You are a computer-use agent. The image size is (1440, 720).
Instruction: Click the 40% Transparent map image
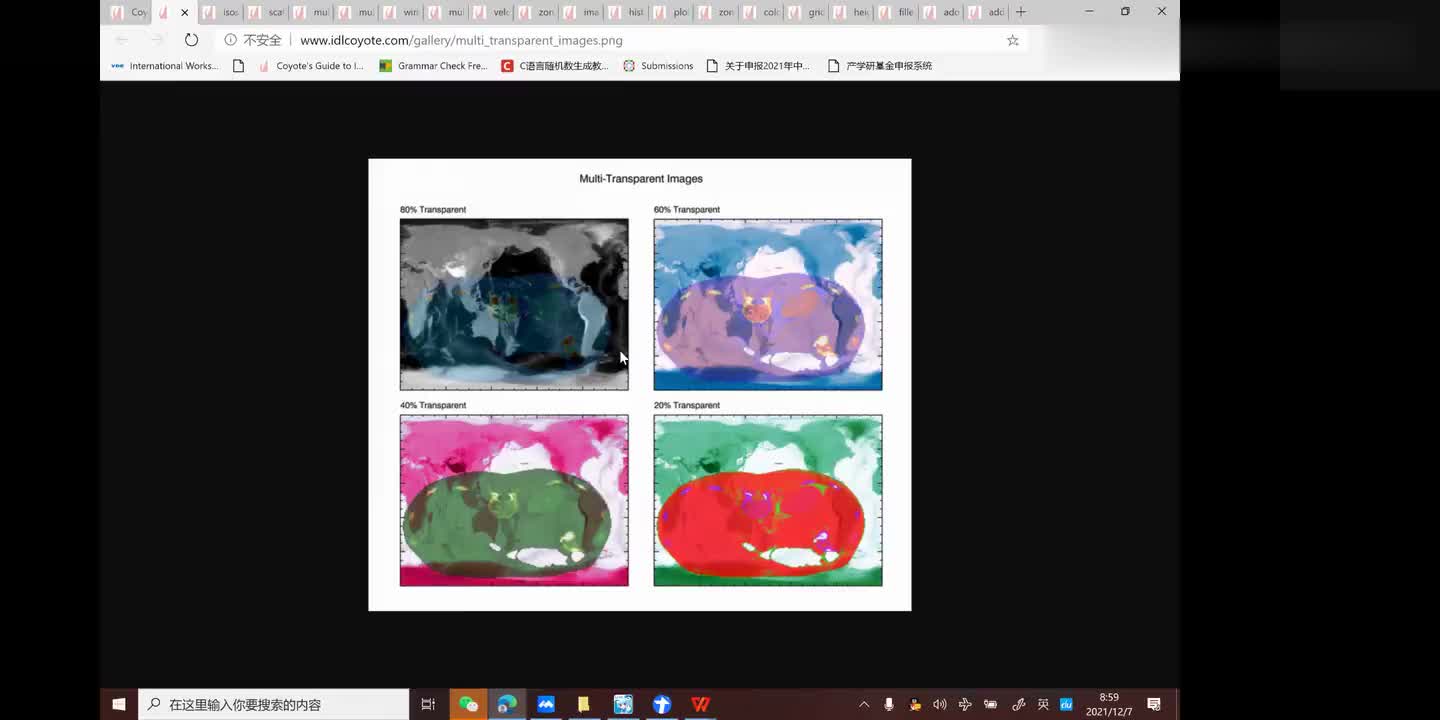(514, 500)
